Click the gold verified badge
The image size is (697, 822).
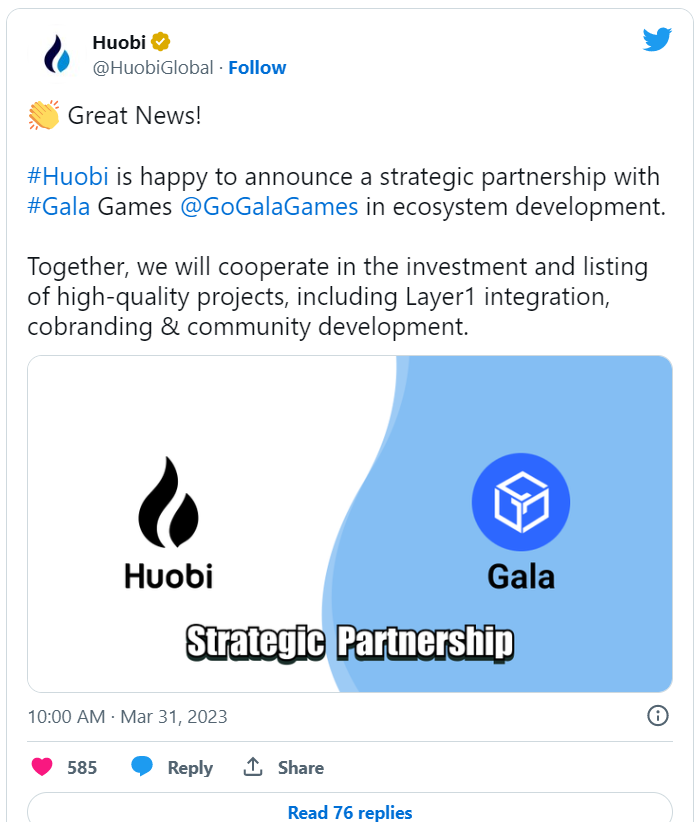pyautogui.click(x=160, y=42)
